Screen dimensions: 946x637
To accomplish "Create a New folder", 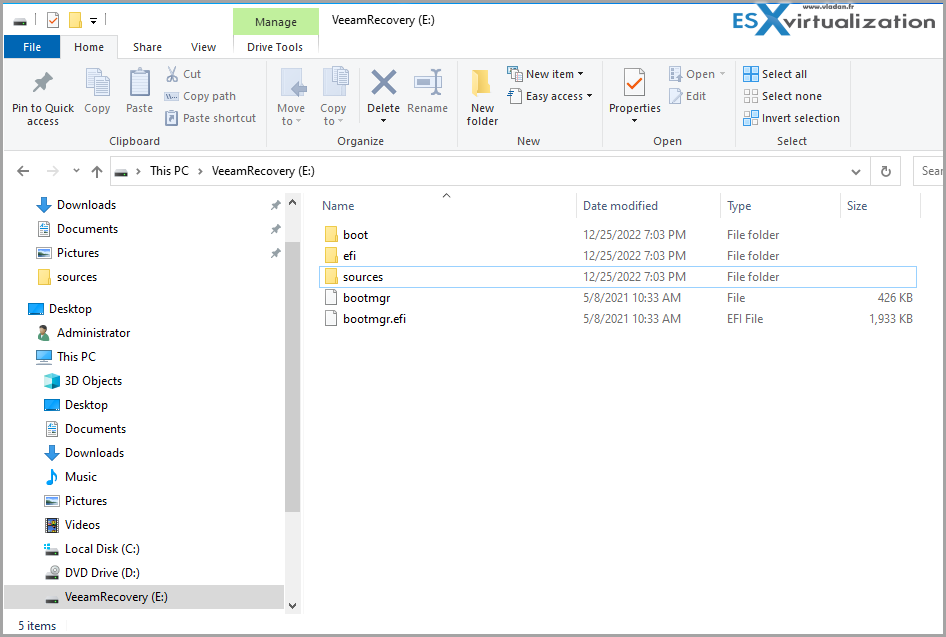I will pos(482,97).
